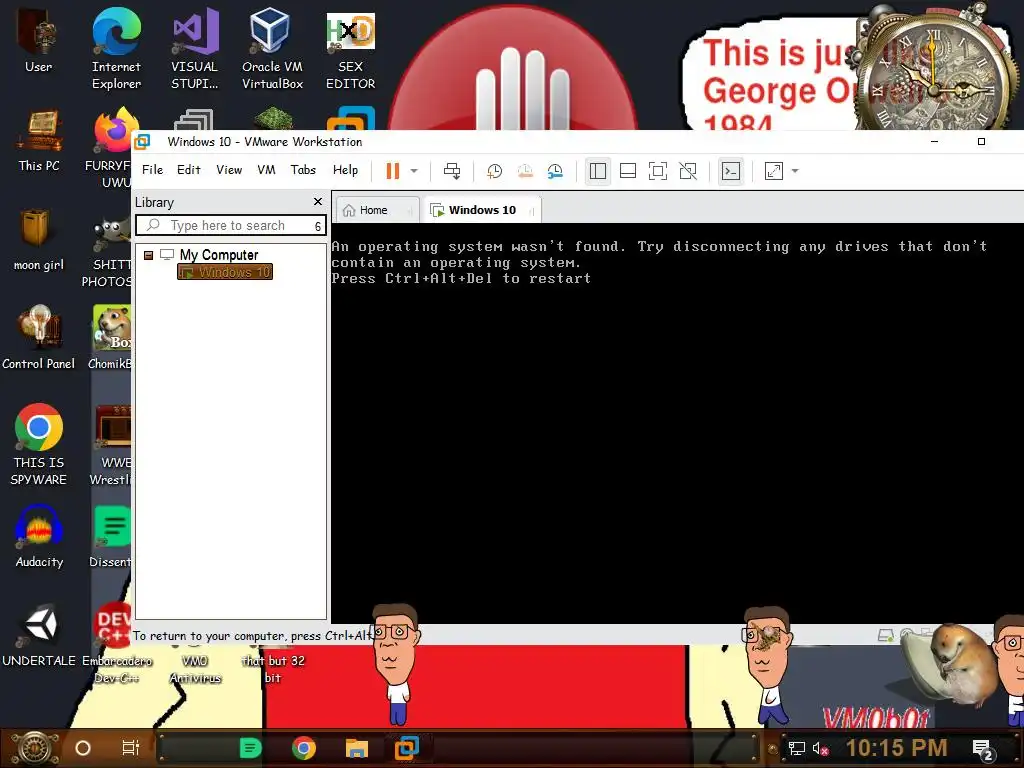Switch to the Windows 10 tab

coord(482,210)
